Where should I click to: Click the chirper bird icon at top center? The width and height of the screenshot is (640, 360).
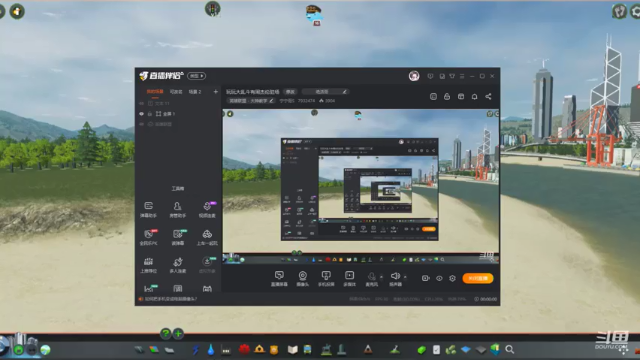tap(313, 15)
